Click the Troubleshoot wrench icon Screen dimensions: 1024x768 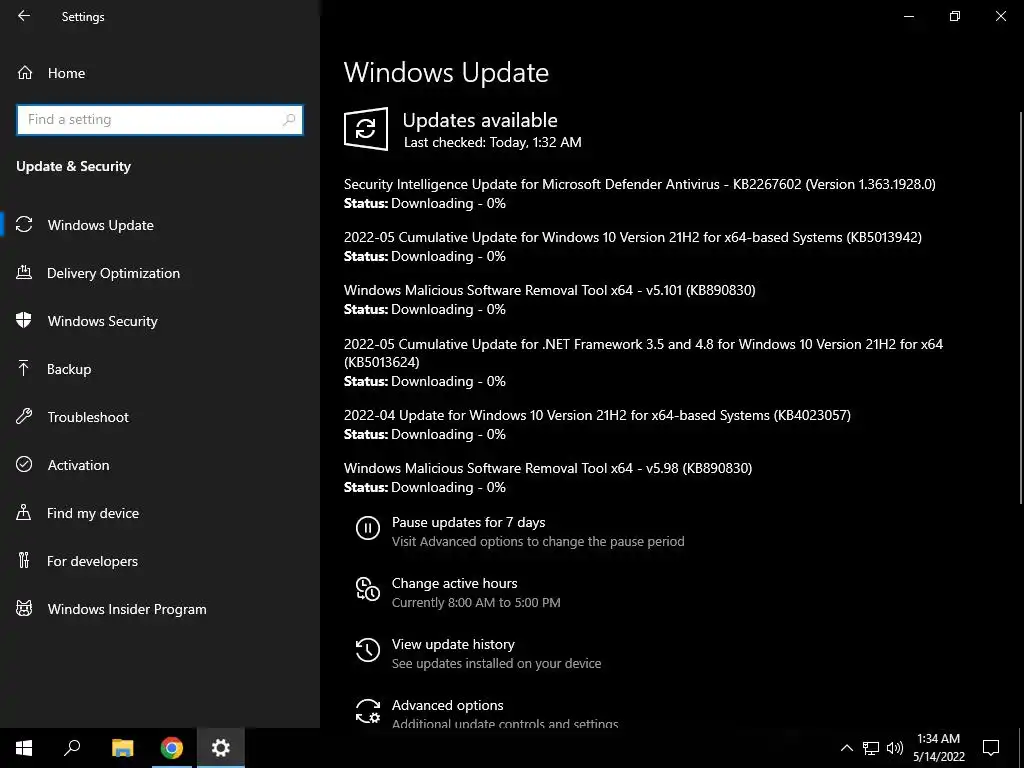pyautogui.click(x=24, y=416)
